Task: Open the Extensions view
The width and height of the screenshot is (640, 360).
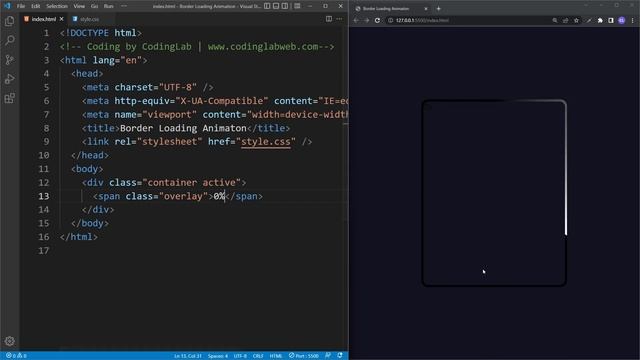Action: (x=9, y=98)
